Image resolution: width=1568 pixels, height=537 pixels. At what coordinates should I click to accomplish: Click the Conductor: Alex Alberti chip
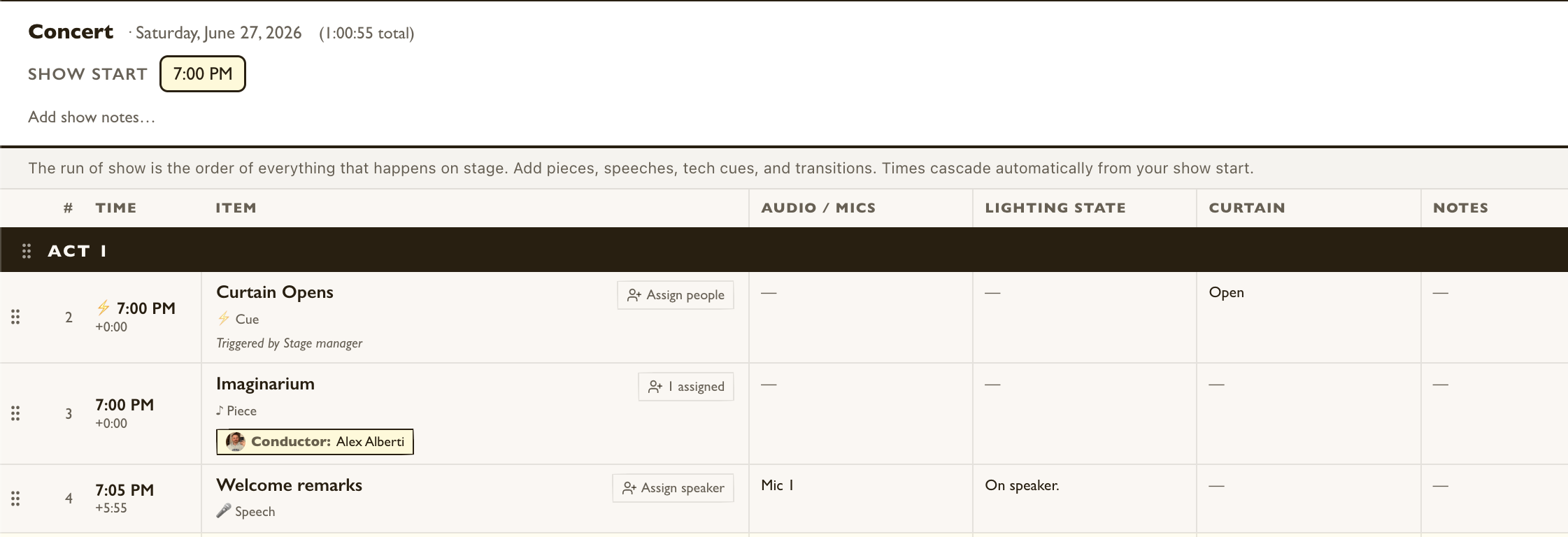tap(315, 442)
